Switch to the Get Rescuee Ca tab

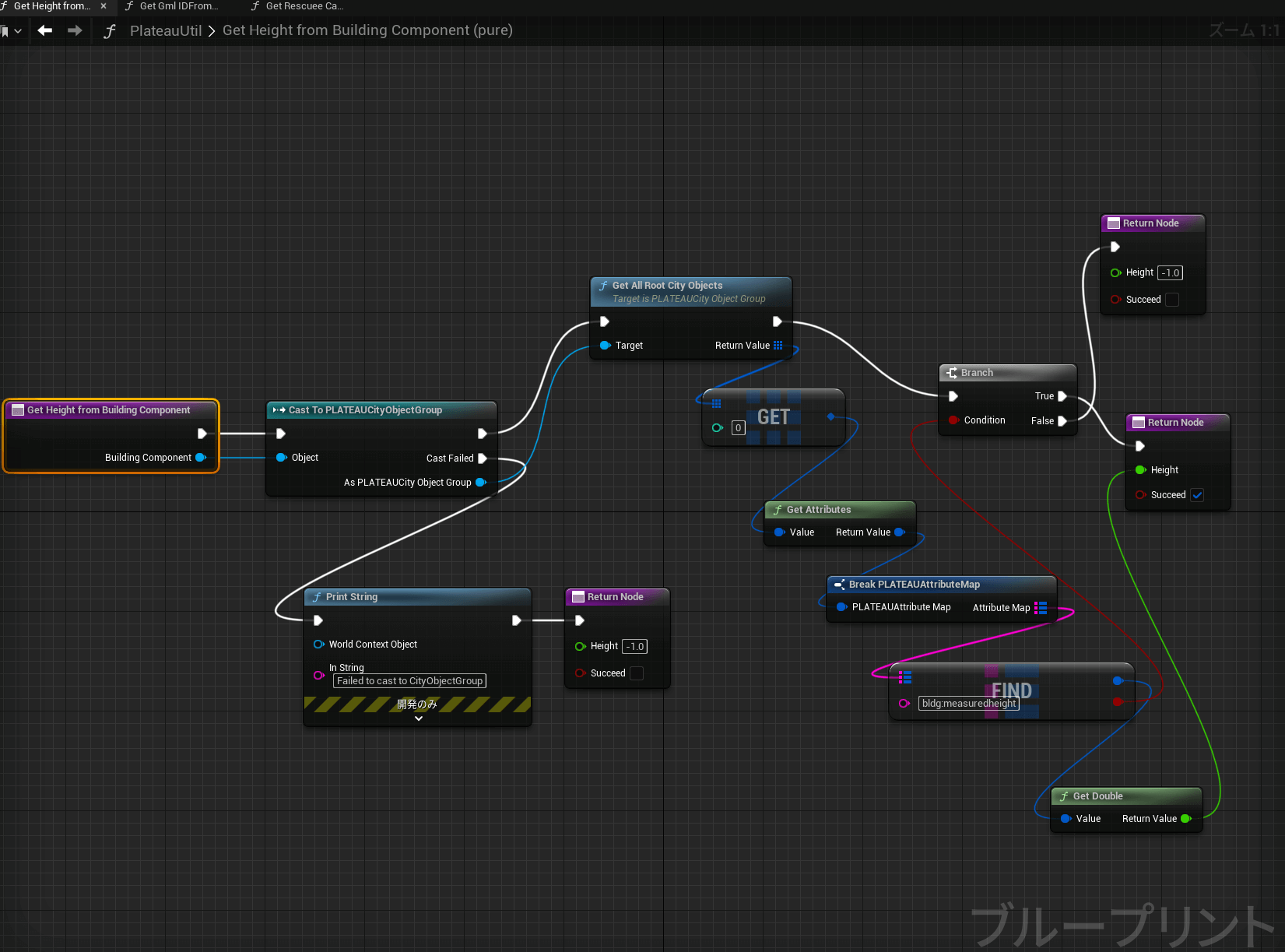pyautogui.click(x=304, y=6)
